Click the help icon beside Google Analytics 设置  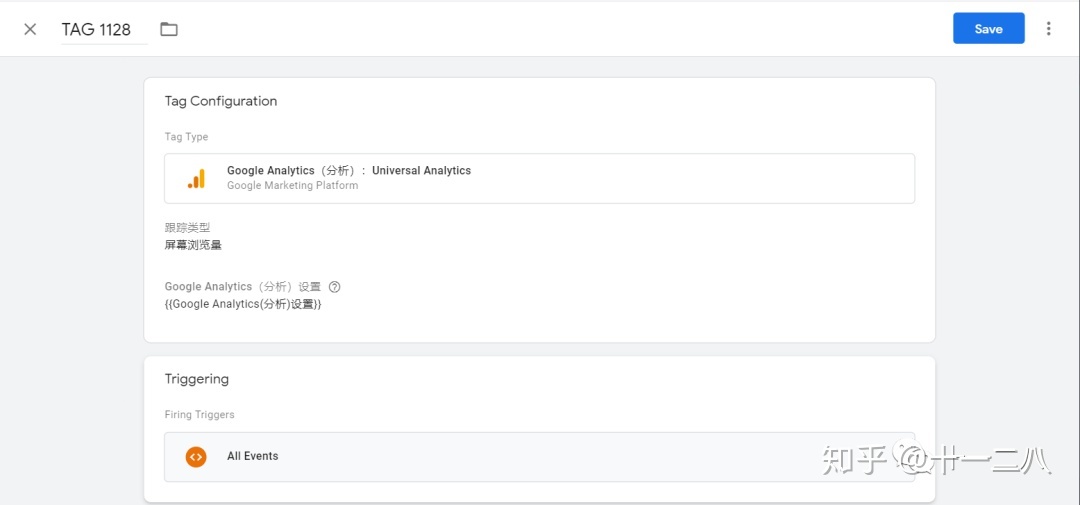point(335,287)
